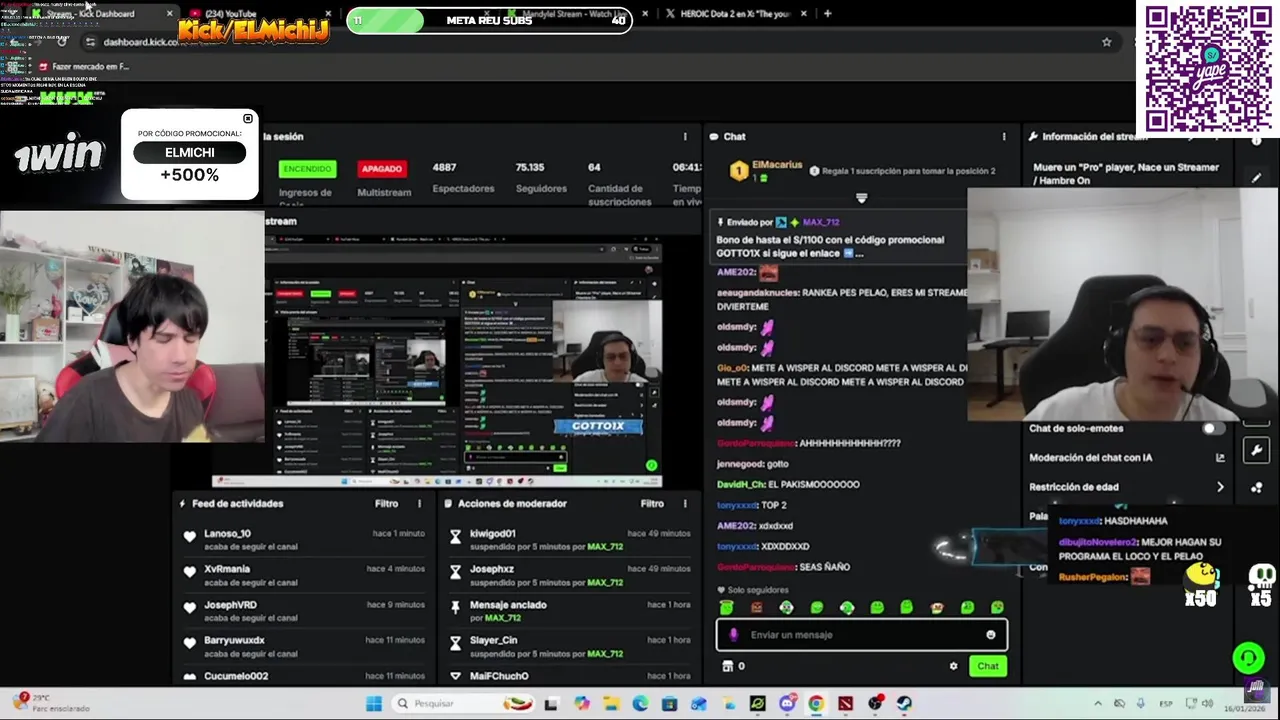Click the Barryuwuxdx follower entry
The image size is (1280, 720).
pyautogui.click(x=304, y=646)
